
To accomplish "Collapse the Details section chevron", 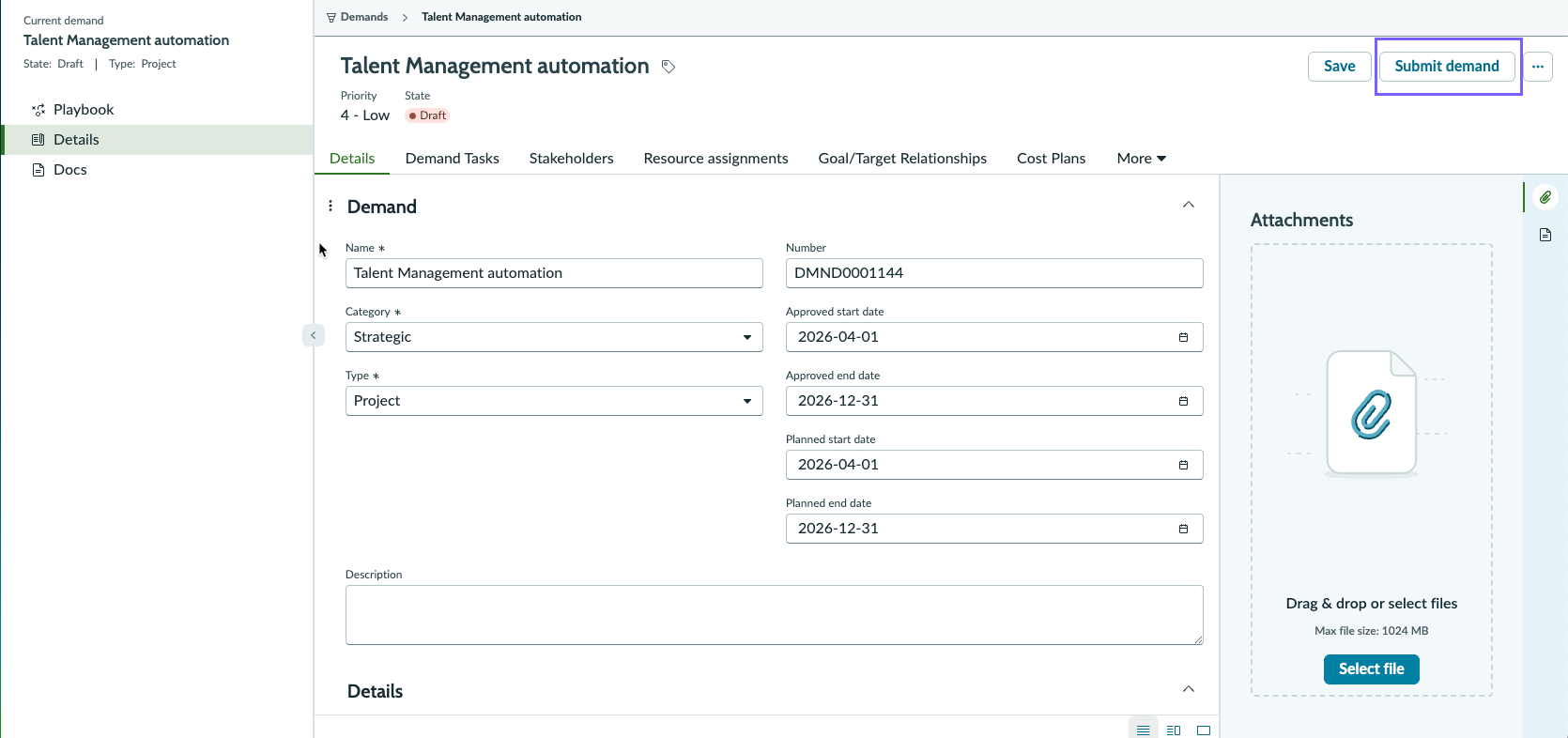I will (x=1189, y=689).
